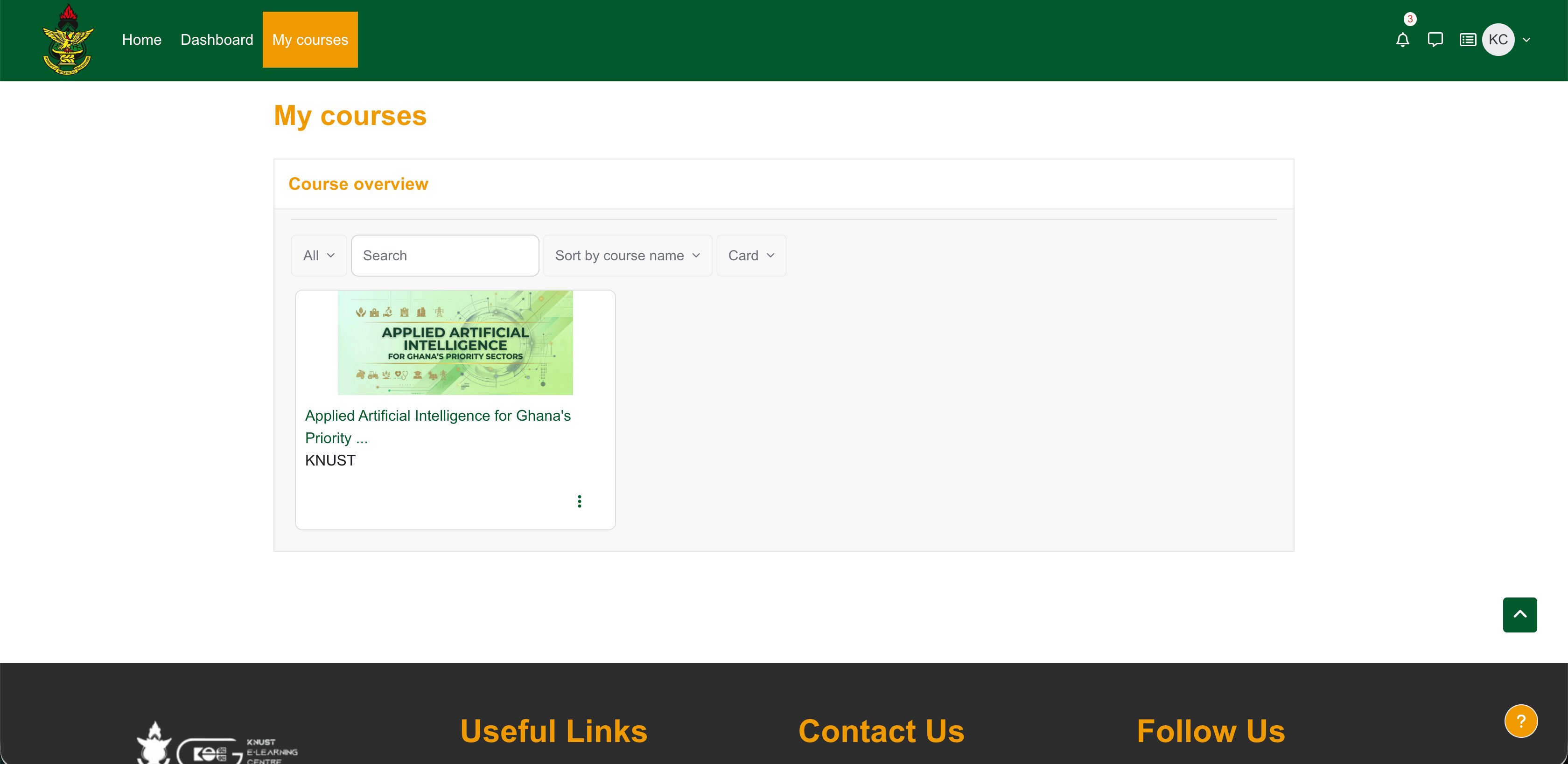Open the course card three-dot menu
Screen dimensions: 1568x764
click(x=579, y=501)
